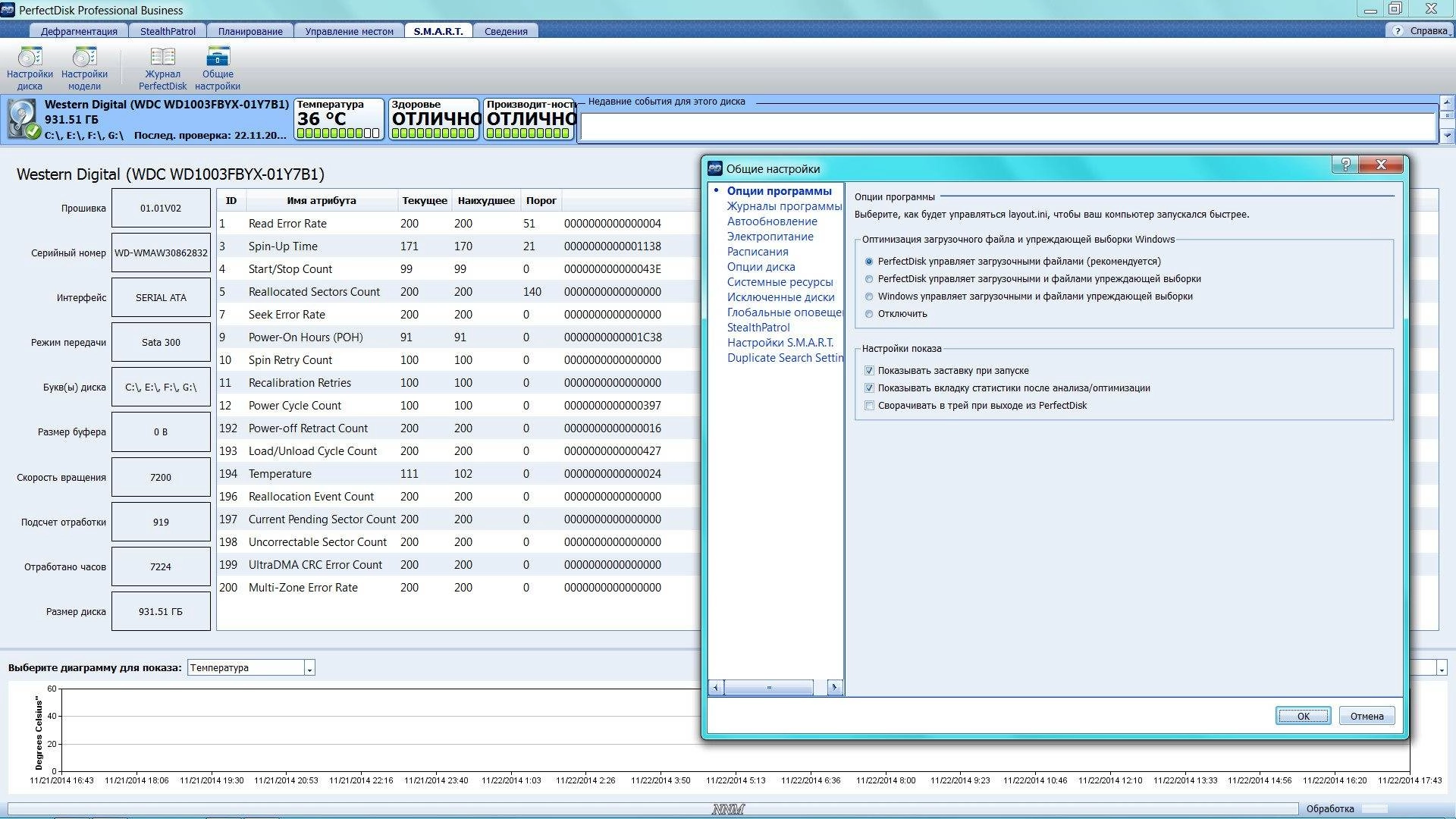Screen dimensions: 1456x819
Task: Click the Общие настройки dialog title icon
Action: point(714,168)
